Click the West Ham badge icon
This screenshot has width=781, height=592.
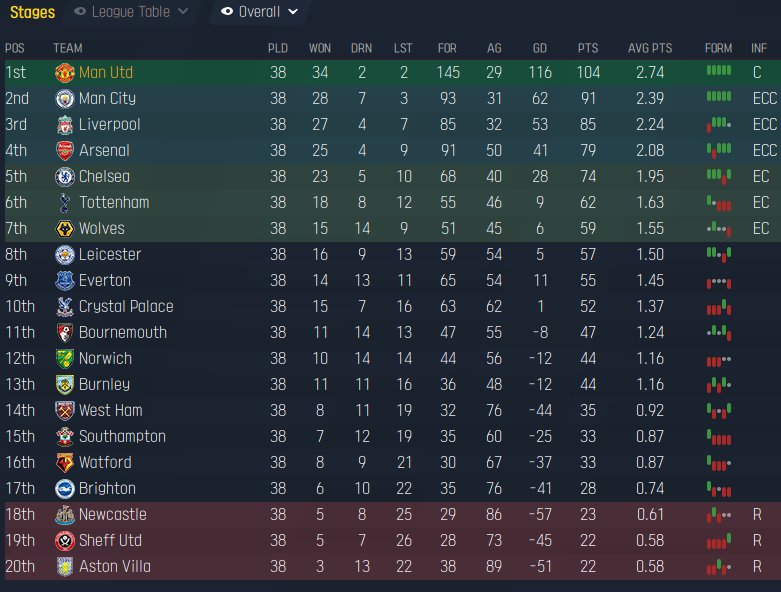coord(64,411)
